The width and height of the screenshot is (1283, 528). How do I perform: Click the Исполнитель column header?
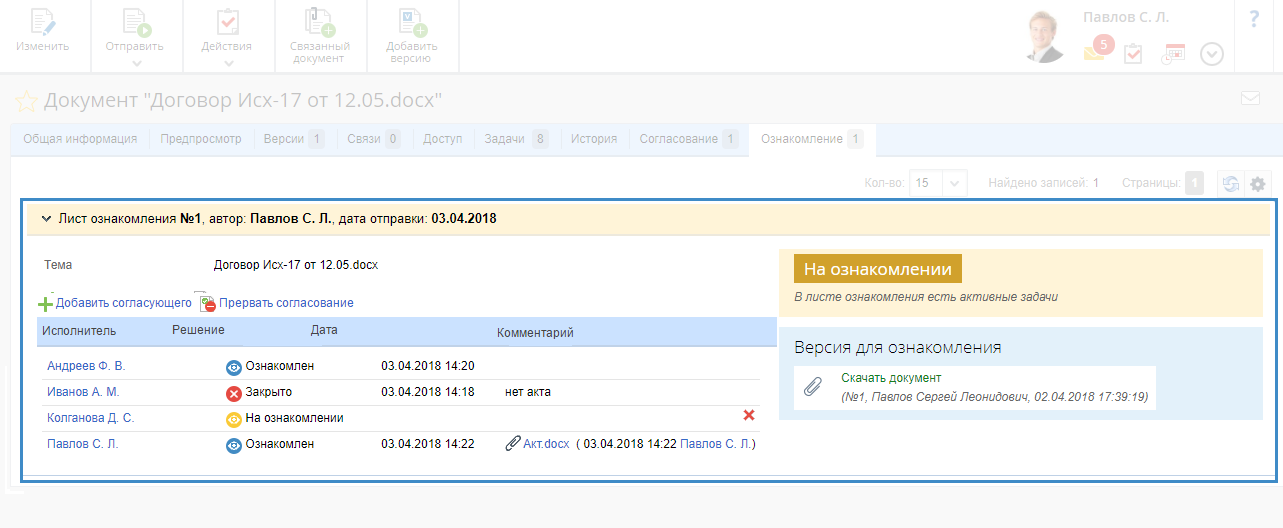(80, 331)
